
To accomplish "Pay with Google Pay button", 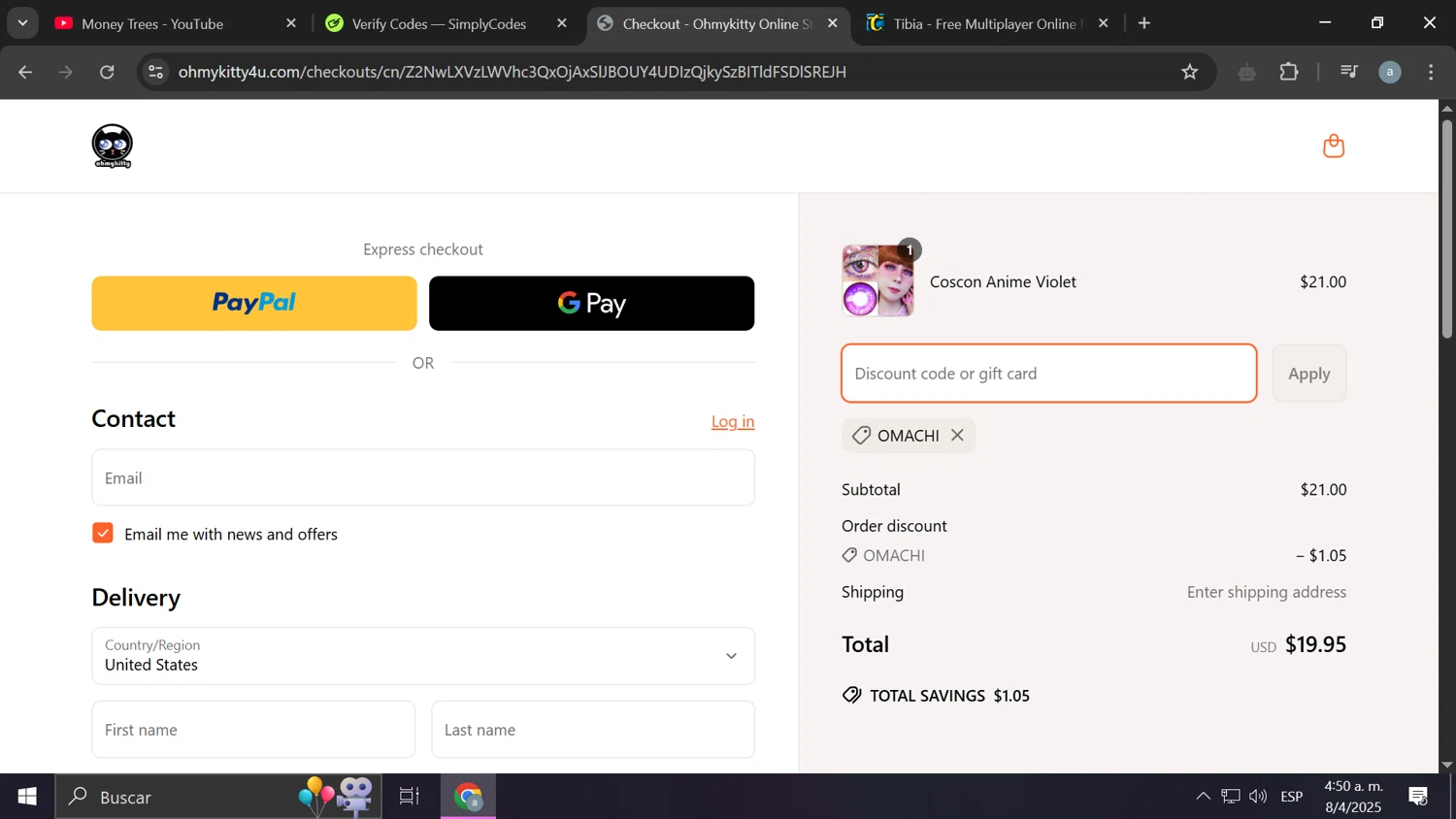I will coord(591,304).
